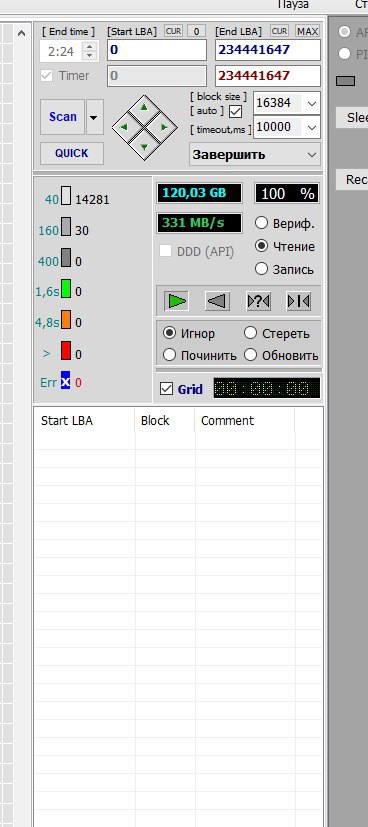Open the Scan button dropdown arrow

tap(94, 117)
